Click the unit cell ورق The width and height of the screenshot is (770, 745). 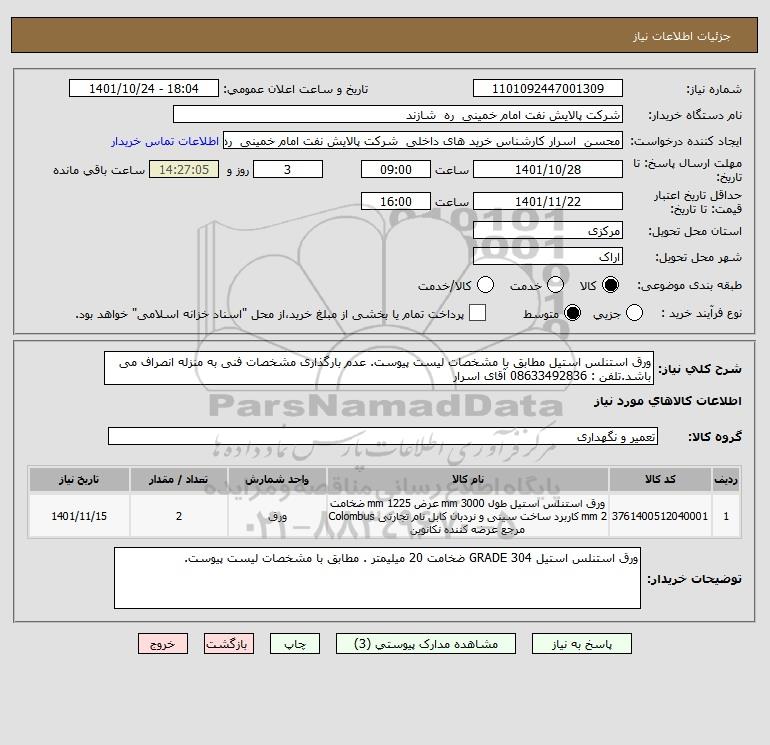277,516
